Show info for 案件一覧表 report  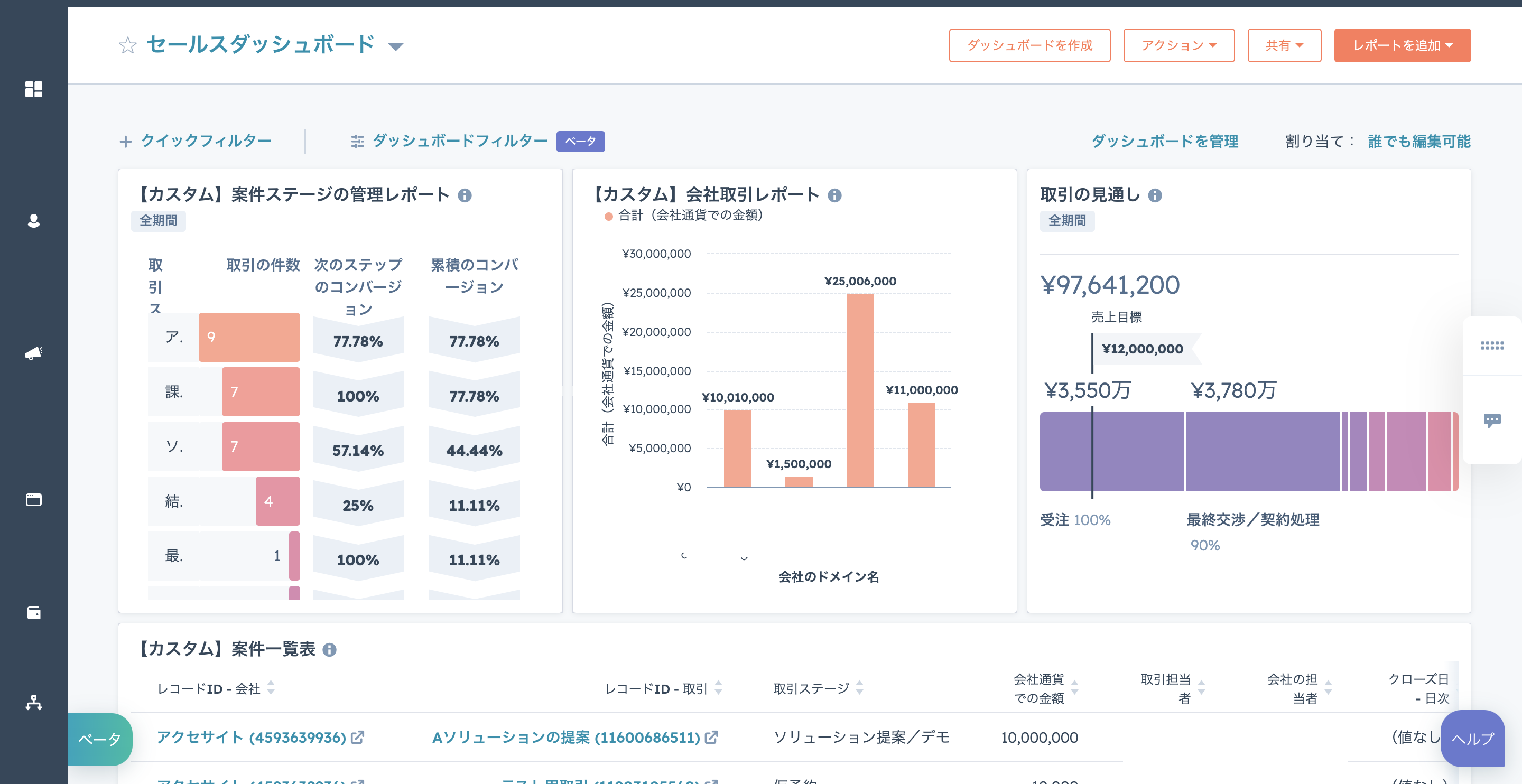pyautogui.click(x=329, y=650)
